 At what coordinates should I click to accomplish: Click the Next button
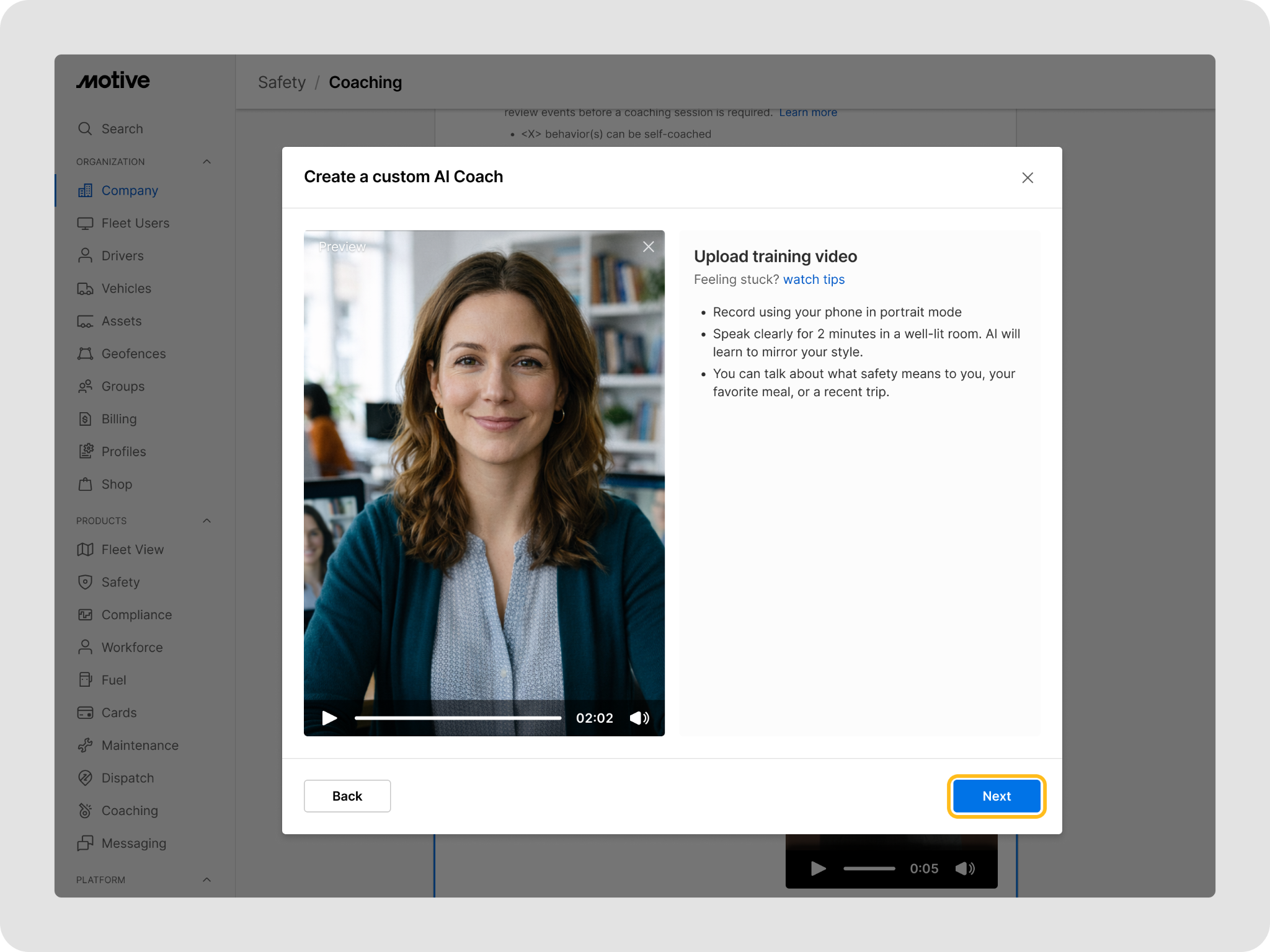(x=997, y=796)
